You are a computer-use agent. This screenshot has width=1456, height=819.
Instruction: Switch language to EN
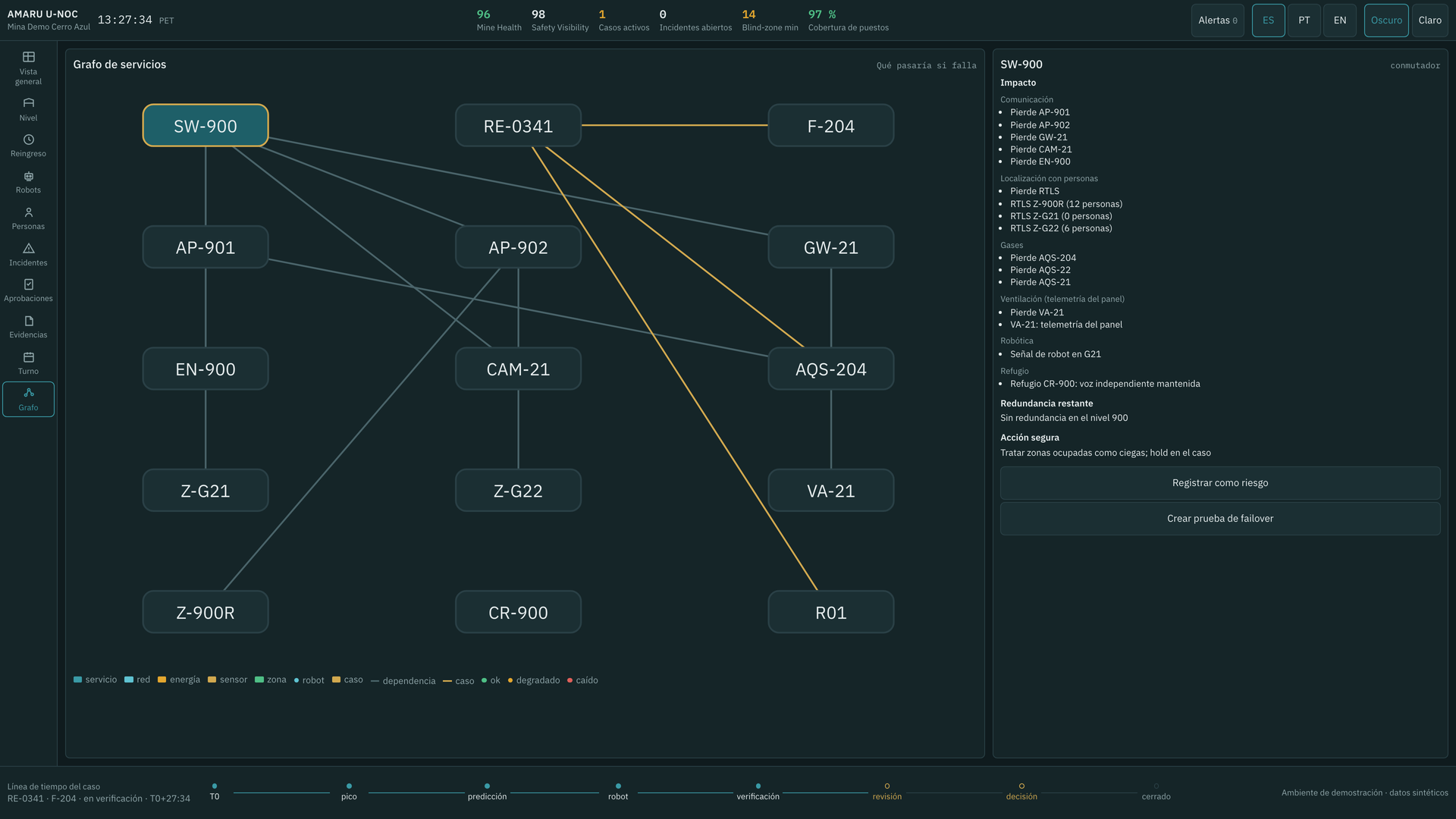point(1340,20)
